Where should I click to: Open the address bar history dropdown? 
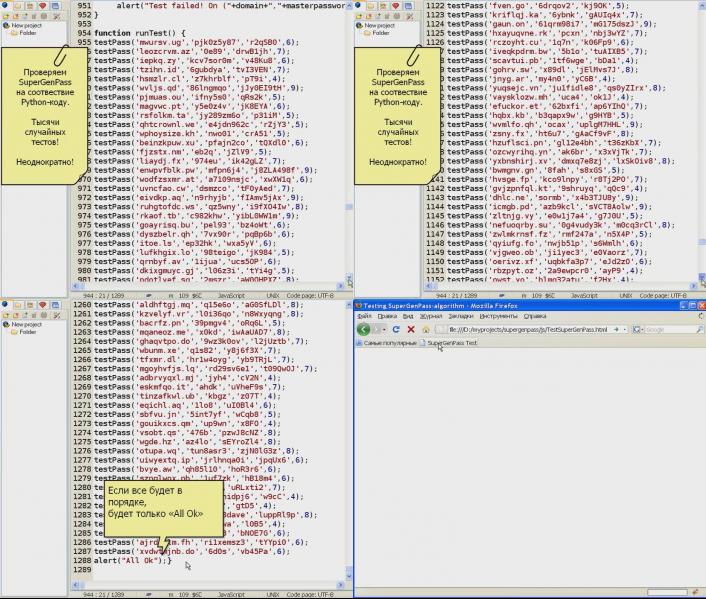(x=625, y=330)
